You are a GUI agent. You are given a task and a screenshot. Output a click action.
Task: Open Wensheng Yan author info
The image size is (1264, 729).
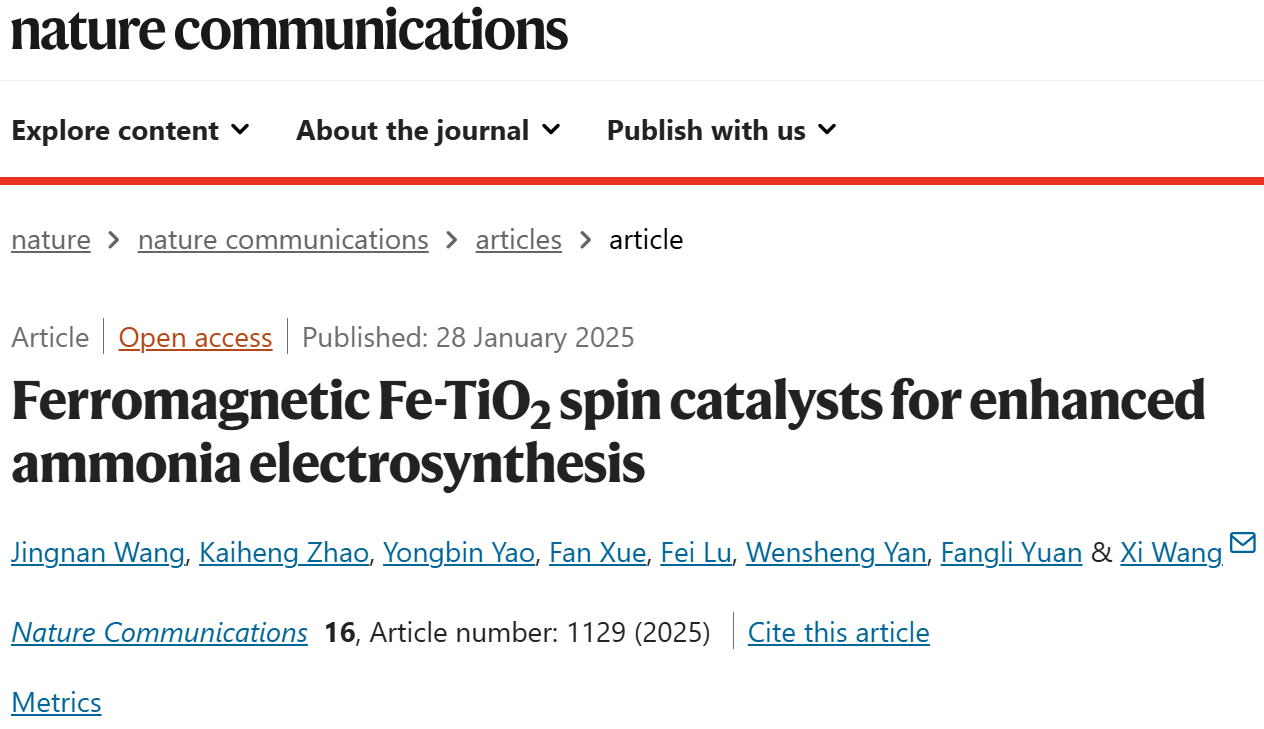836,552
